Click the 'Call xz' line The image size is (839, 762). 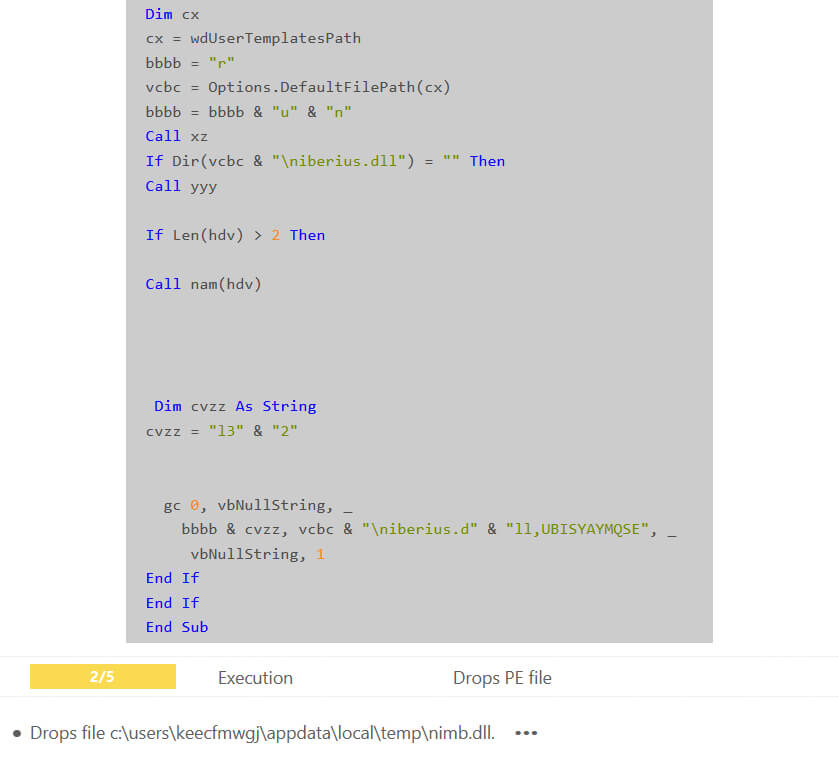(177, 136)
